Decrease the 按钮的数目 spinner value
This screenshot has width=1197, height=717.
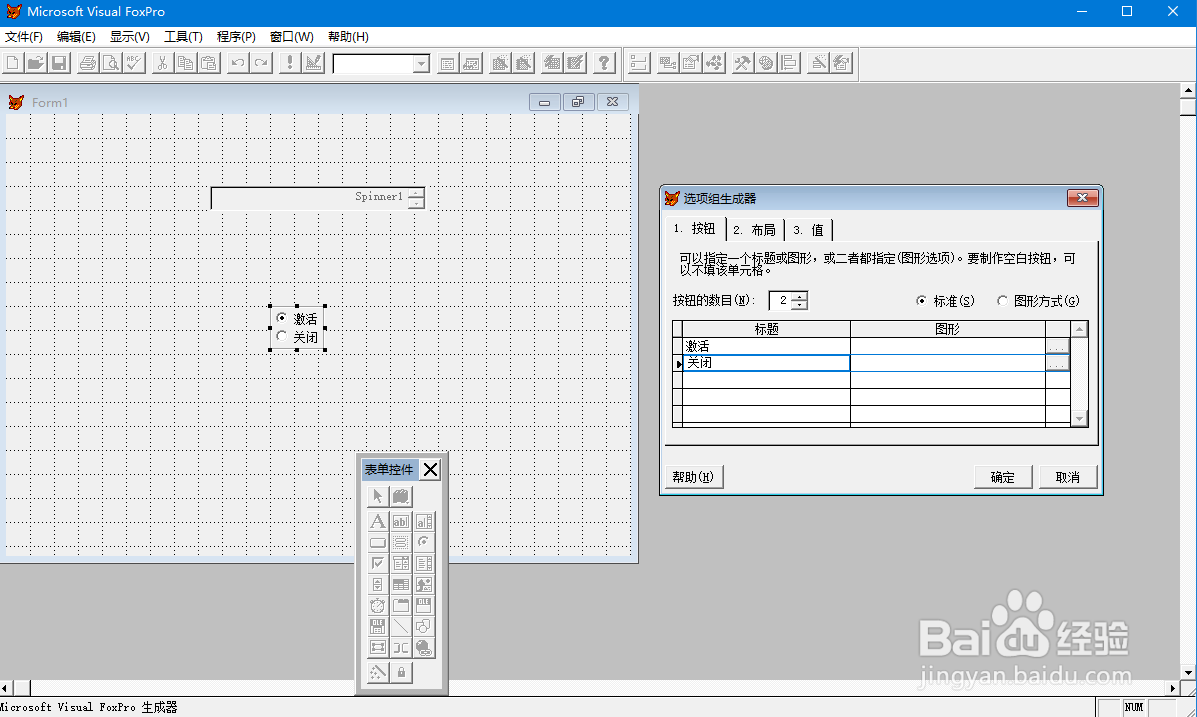click(x=799, y=305)
